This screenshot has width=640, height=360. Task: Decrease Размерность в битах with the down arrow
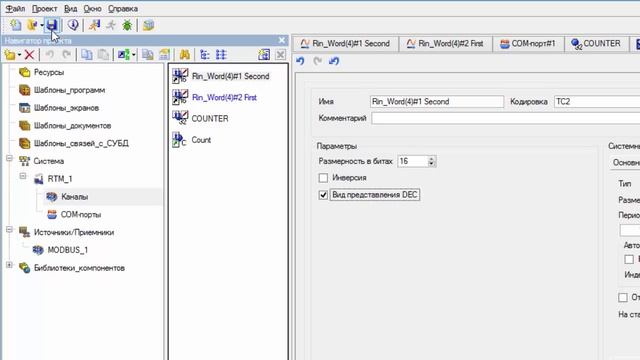coord(431,164)
